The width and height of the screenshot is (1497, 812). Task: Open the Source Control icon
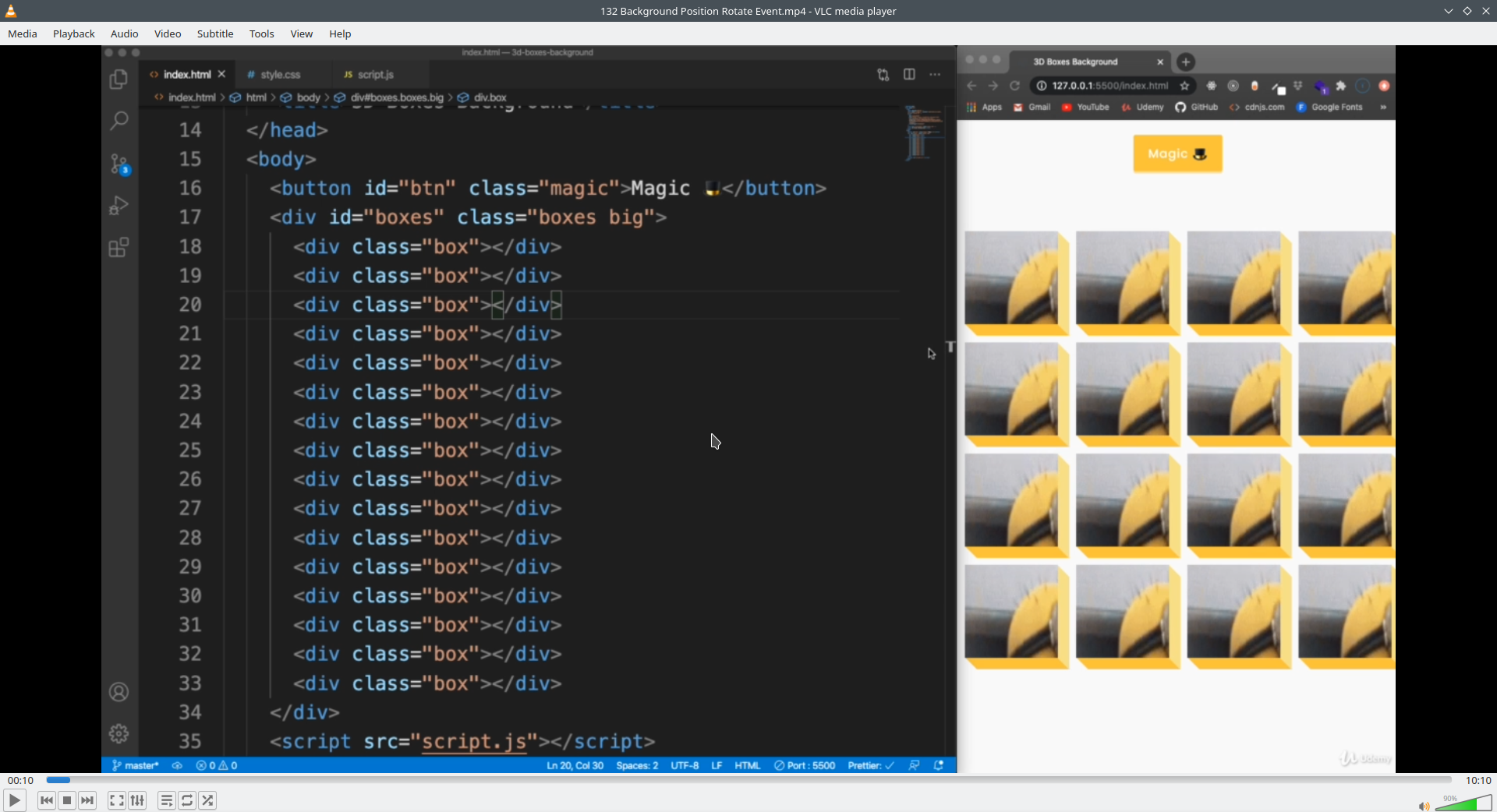(x=119, y=164)
